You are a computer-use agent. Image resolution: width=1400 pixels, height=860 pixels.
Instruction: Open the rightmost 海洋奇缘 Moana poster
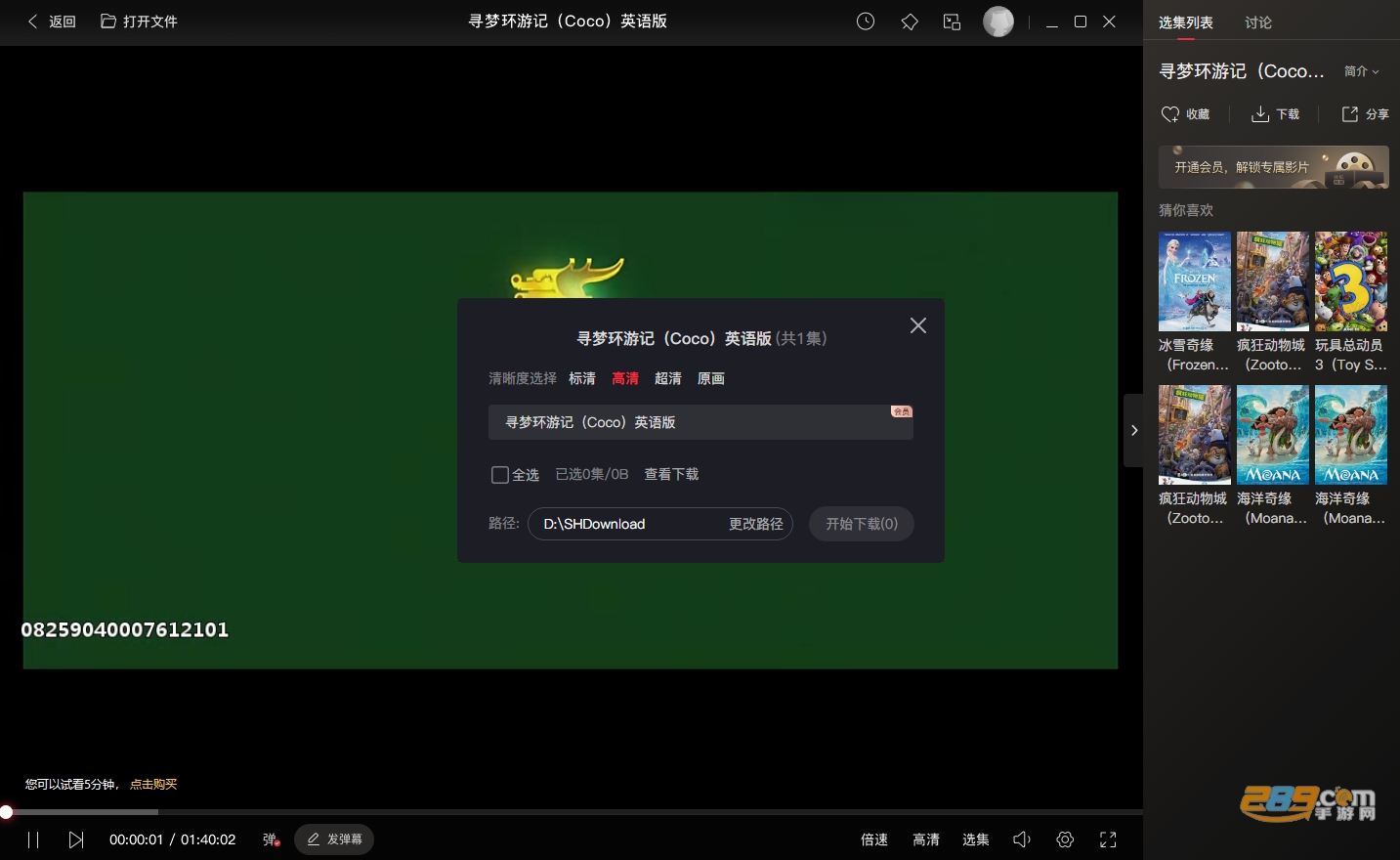click(1351, 435)
